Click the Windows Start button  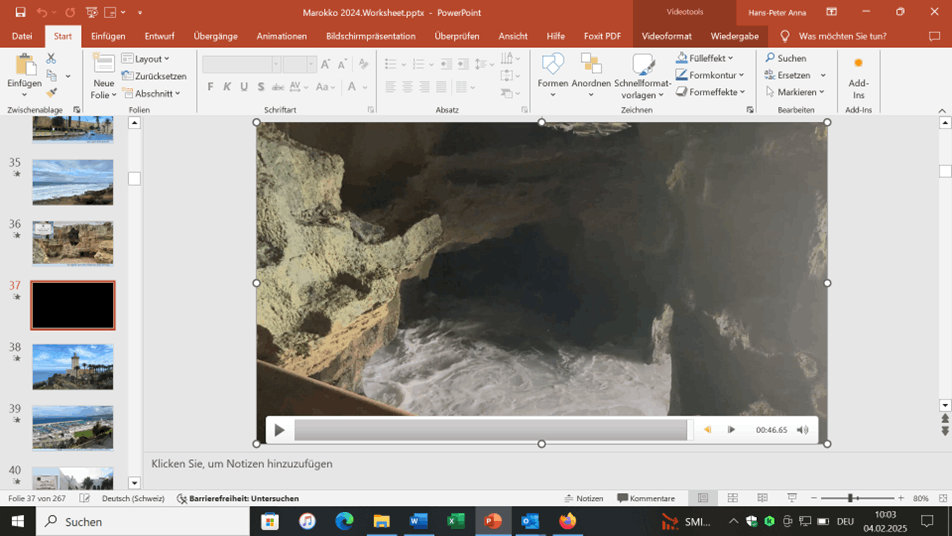[18, 521]
